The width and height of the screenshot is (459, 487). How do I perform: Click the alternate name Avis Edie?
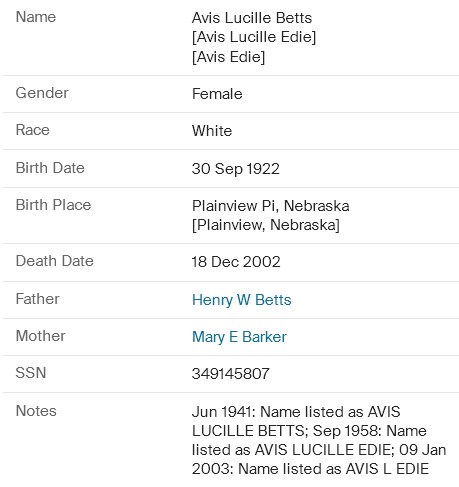click(228, 57)
